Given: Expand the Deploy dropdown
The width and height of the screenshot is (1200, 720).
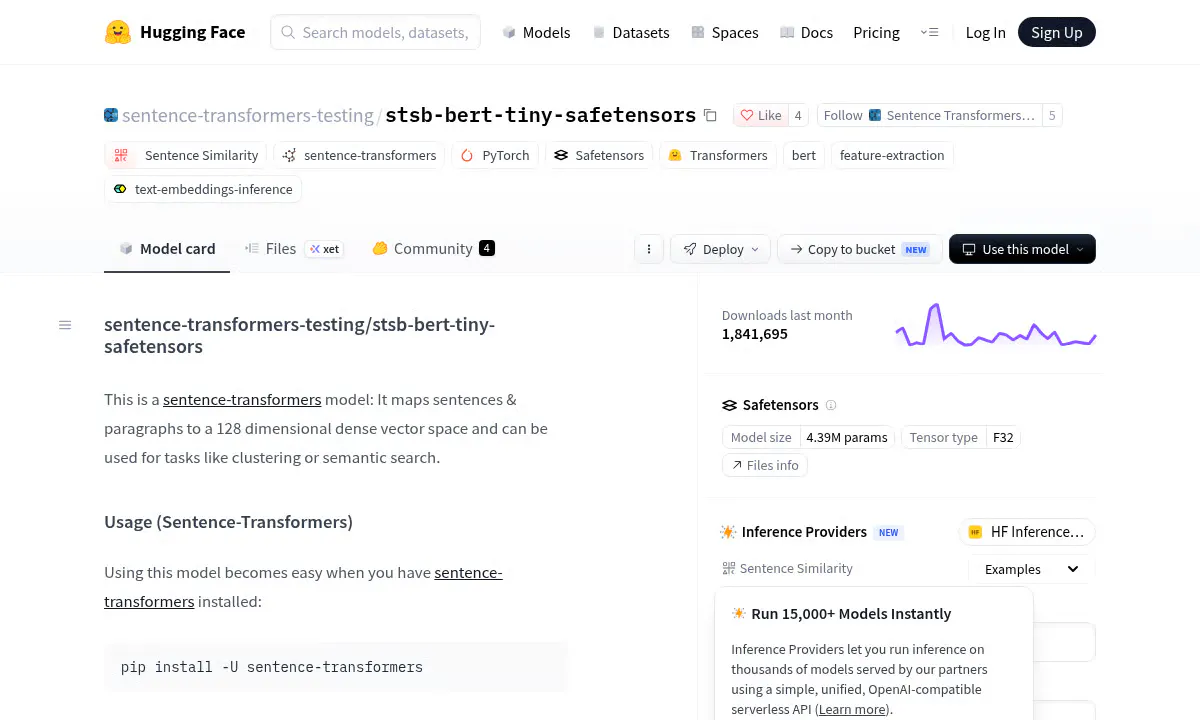Looking at the screenshot, I should [x=721, y=249].
